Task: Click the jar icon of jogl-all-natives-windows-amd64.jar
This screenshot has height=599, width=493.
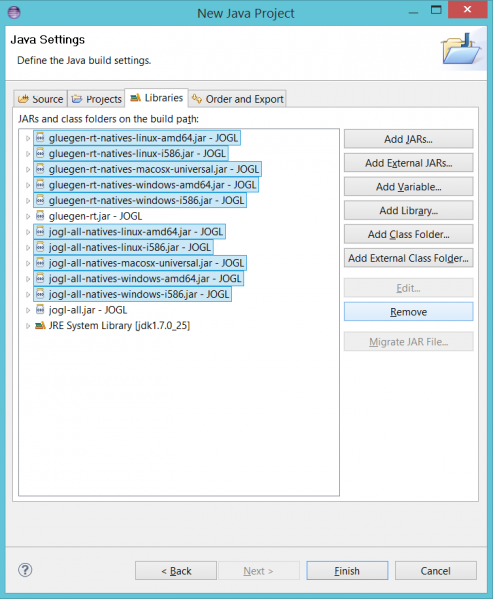Action: pos(40,279)
